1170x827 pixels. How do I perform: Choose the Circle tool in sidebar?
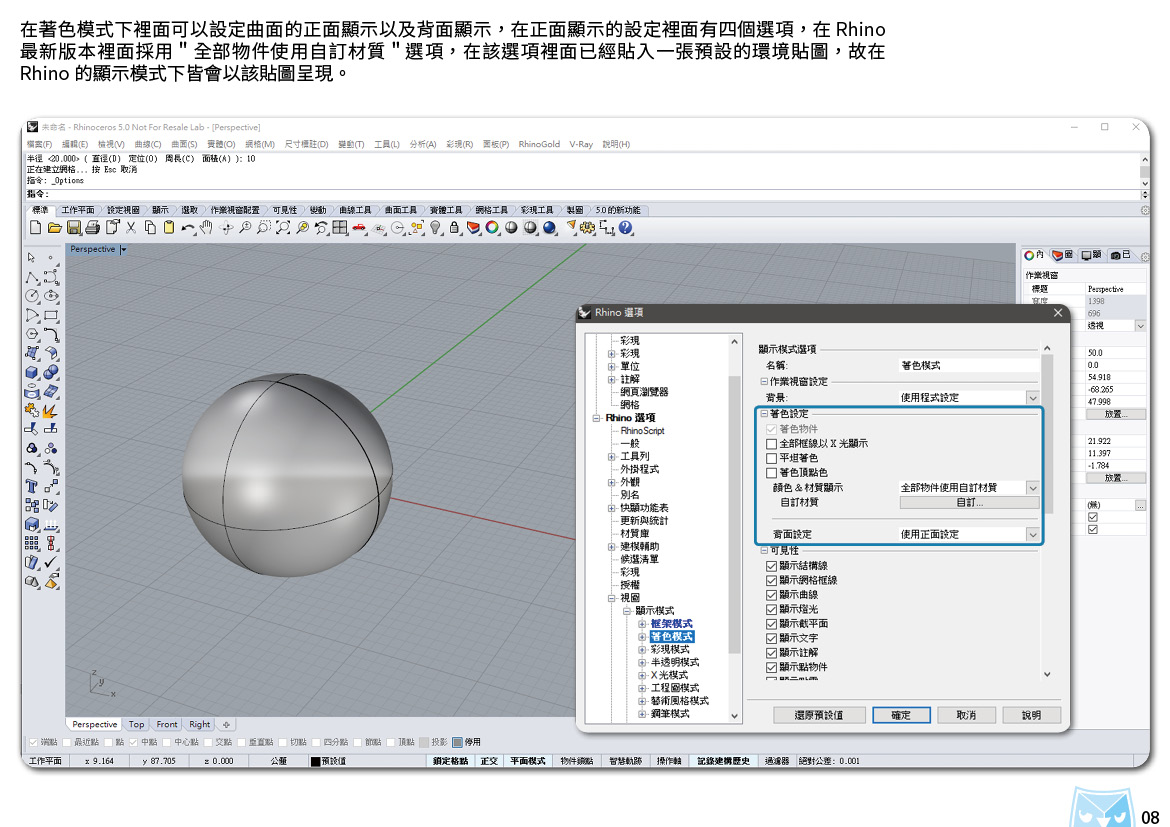31,296
